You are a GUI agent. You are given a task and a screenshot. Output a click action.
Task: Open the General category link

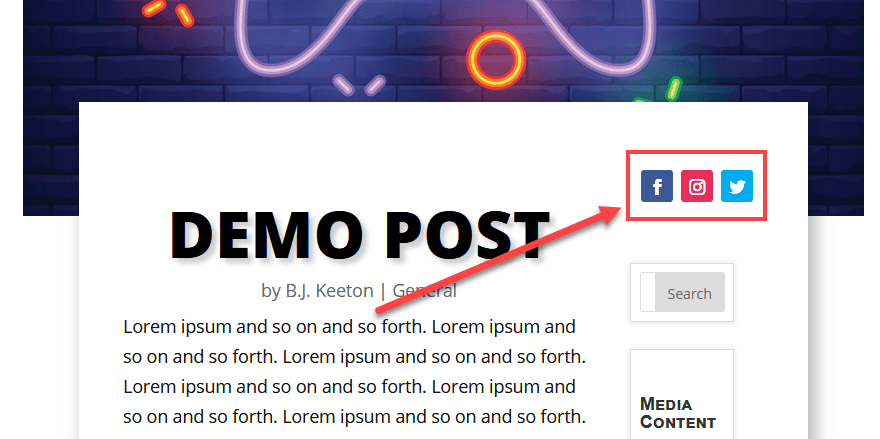pos(424,291)
